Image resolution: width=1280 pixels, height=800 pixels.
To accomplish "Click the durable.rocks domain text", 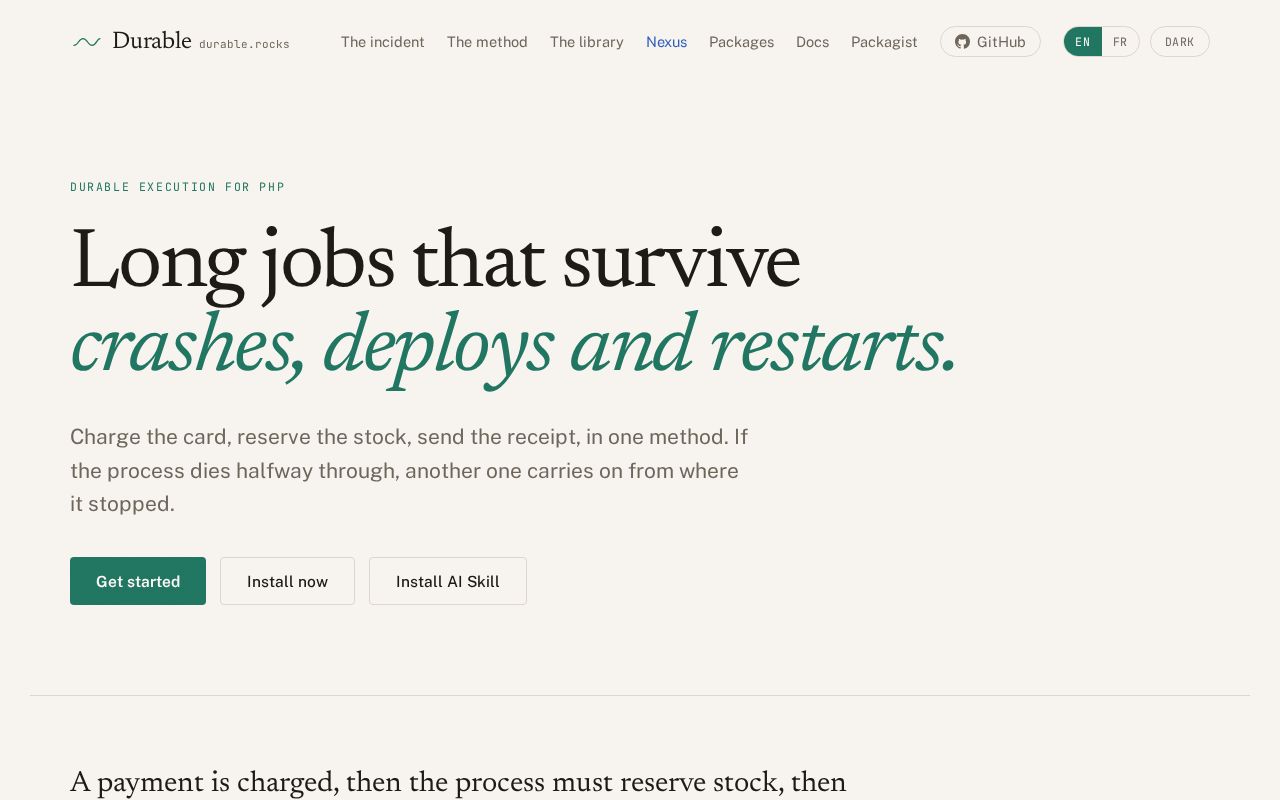I will click(244, 44).
